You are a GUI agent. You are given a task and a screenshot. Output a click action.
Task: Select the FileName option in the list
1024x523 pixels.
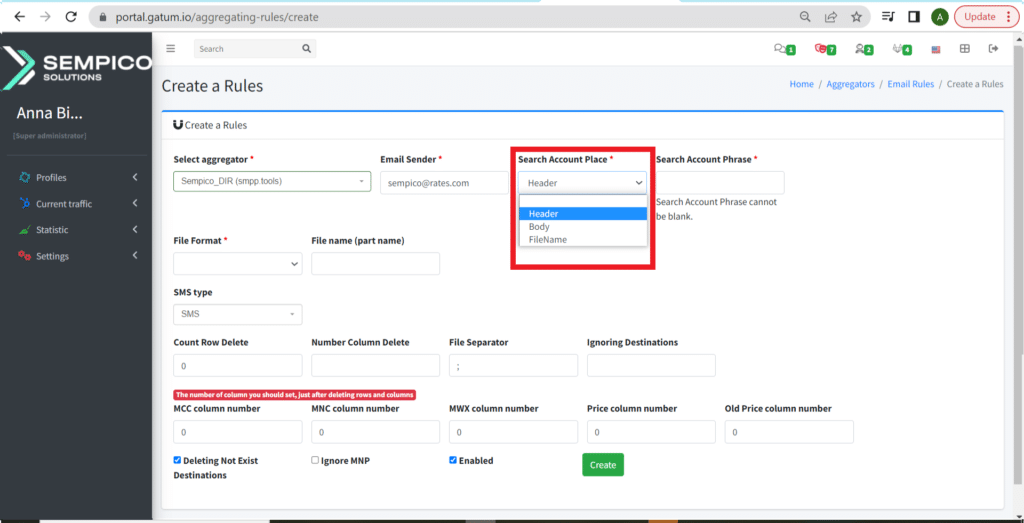coord(583,240)
